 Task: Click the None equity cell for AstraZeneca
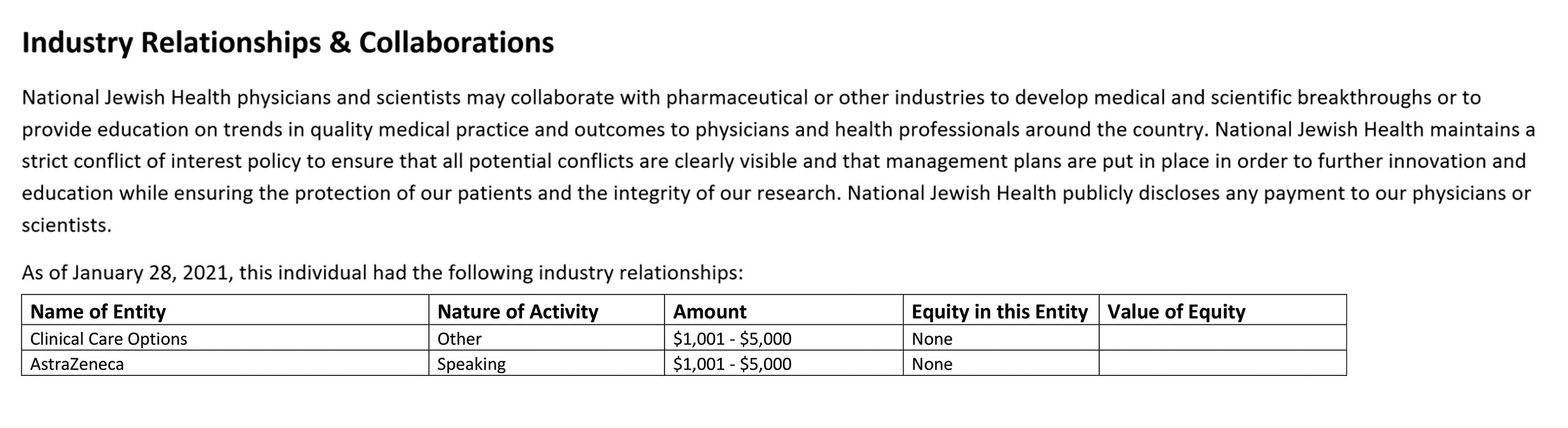[1001, 364]
